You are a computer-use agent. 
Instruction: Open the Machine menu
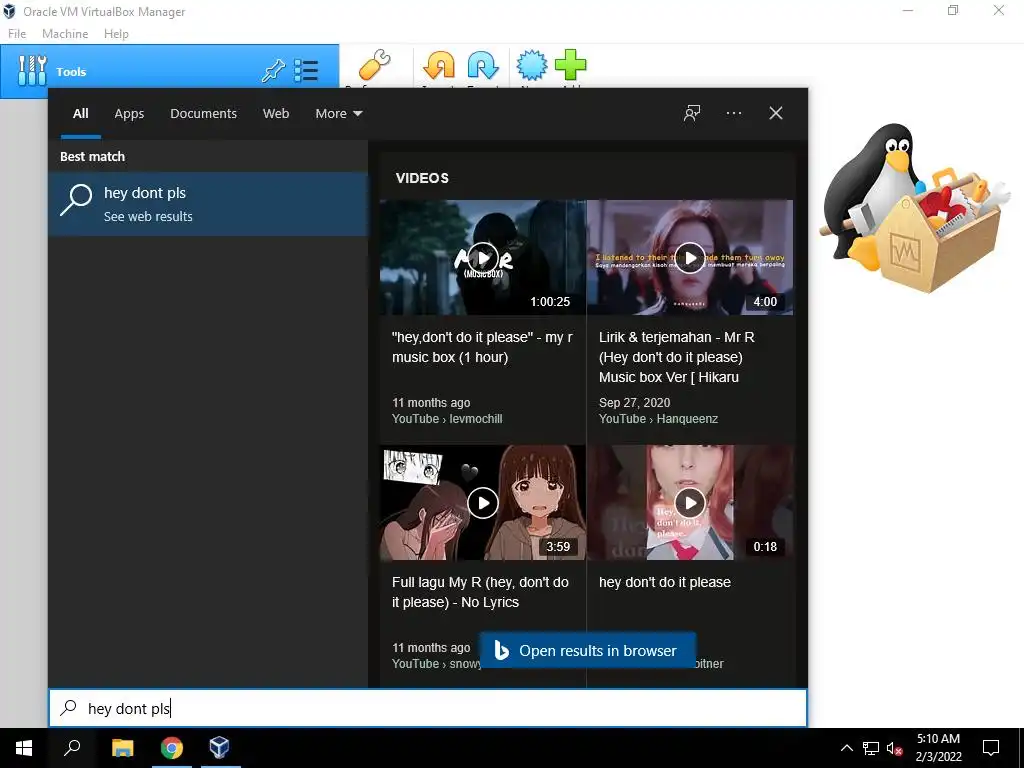tap(65, 34)
